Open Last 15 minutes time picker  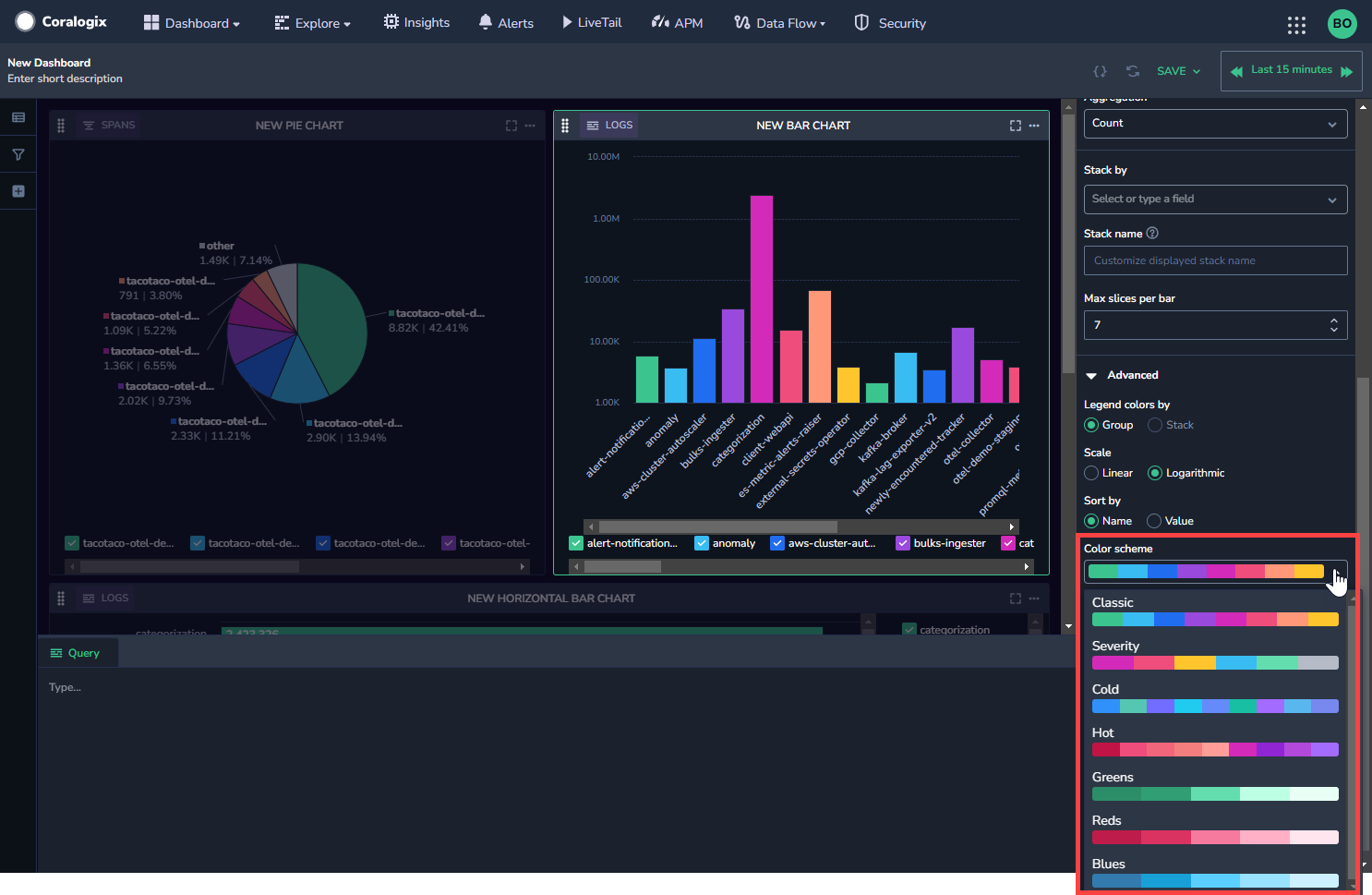1292,70
